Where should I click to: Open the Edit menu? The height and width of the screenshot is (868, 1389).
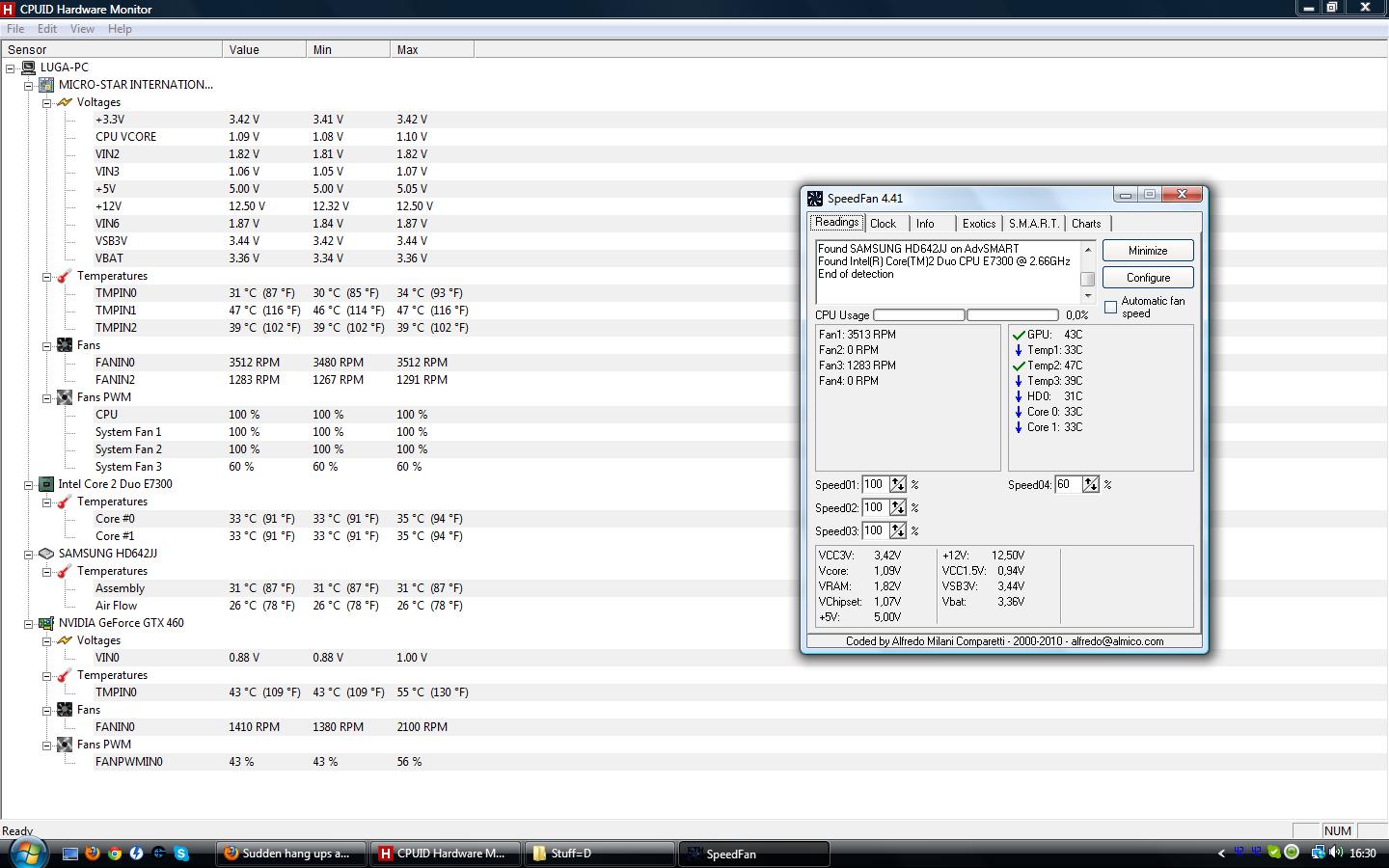click(47, 29)
